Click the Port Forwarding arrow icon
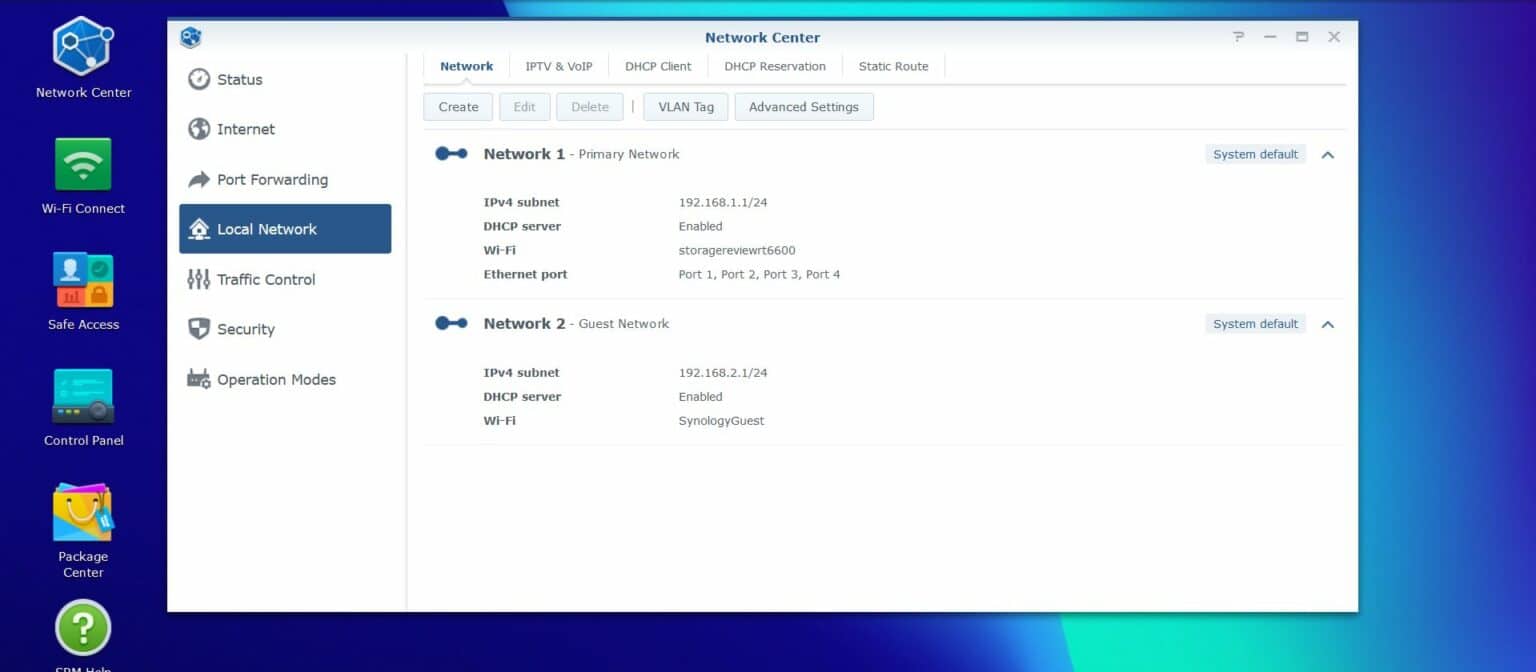This screenshot has width=1536, height=672. tap(199, 179)
